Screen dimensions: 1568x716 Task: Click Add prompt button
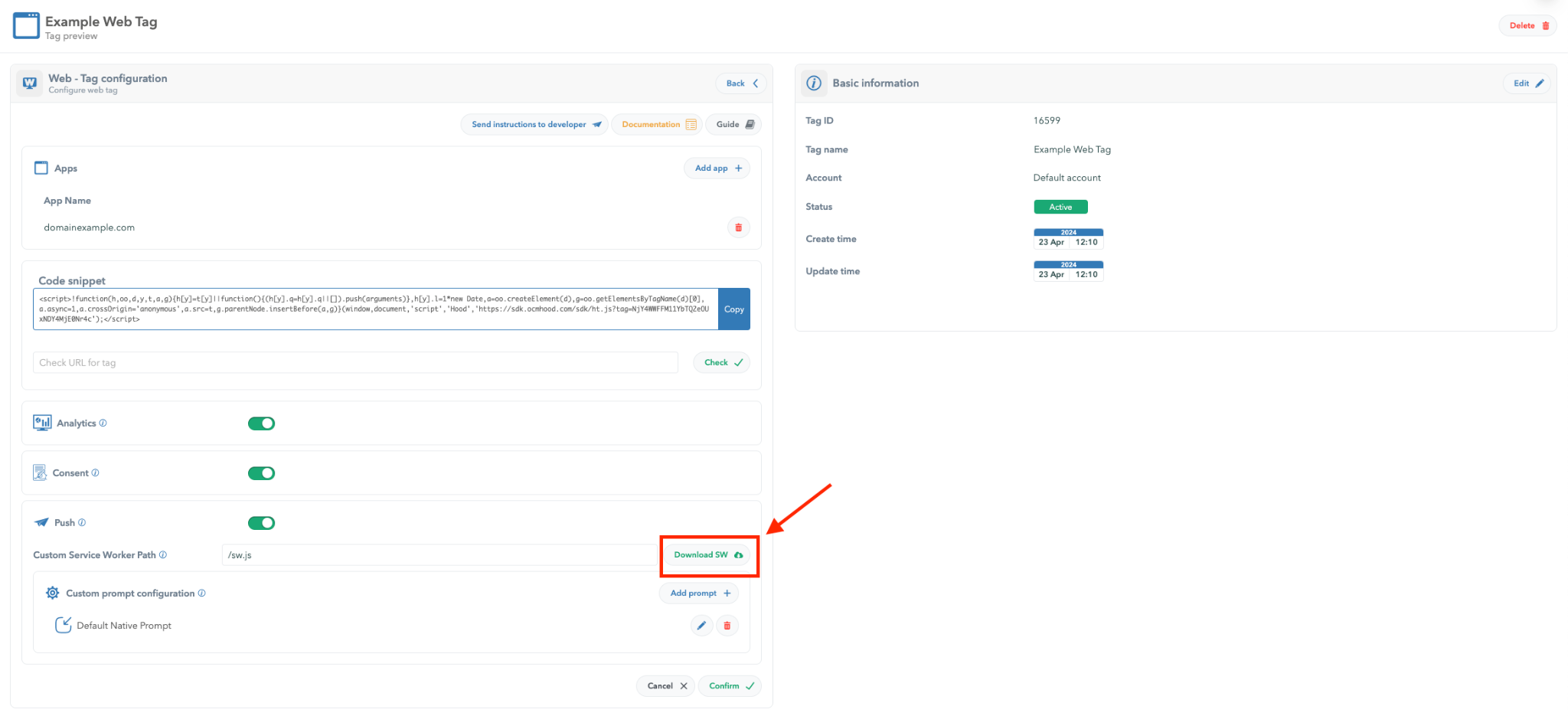(x=700, y=593)
